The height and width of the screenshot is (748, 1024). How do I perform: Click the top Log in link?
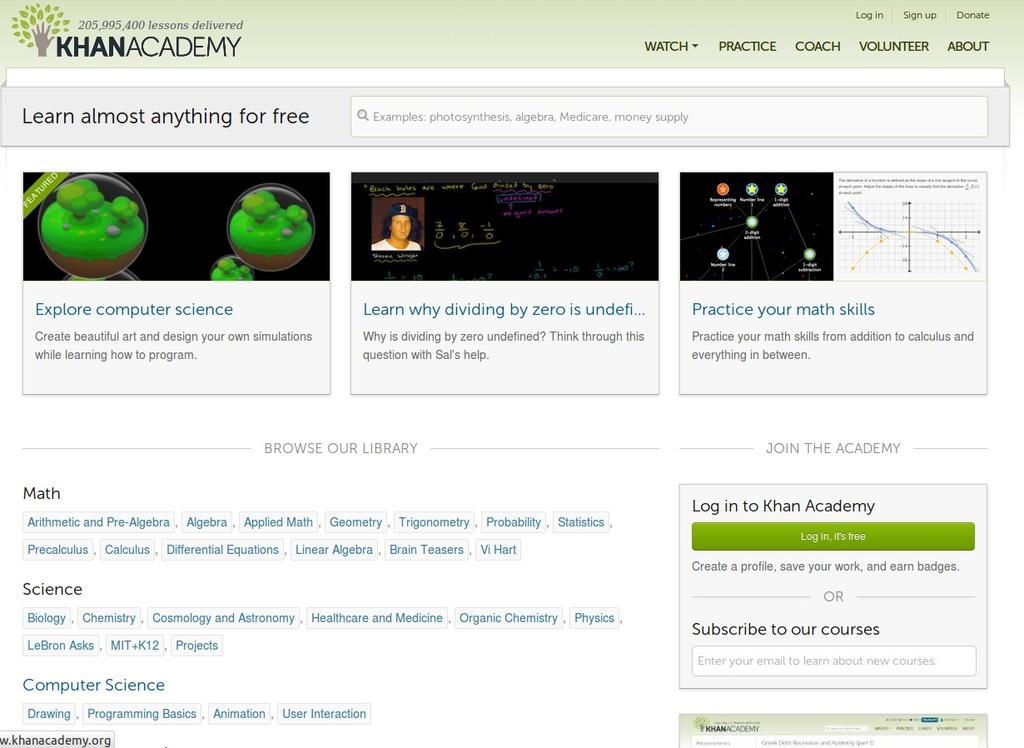(x=869, y=15)
